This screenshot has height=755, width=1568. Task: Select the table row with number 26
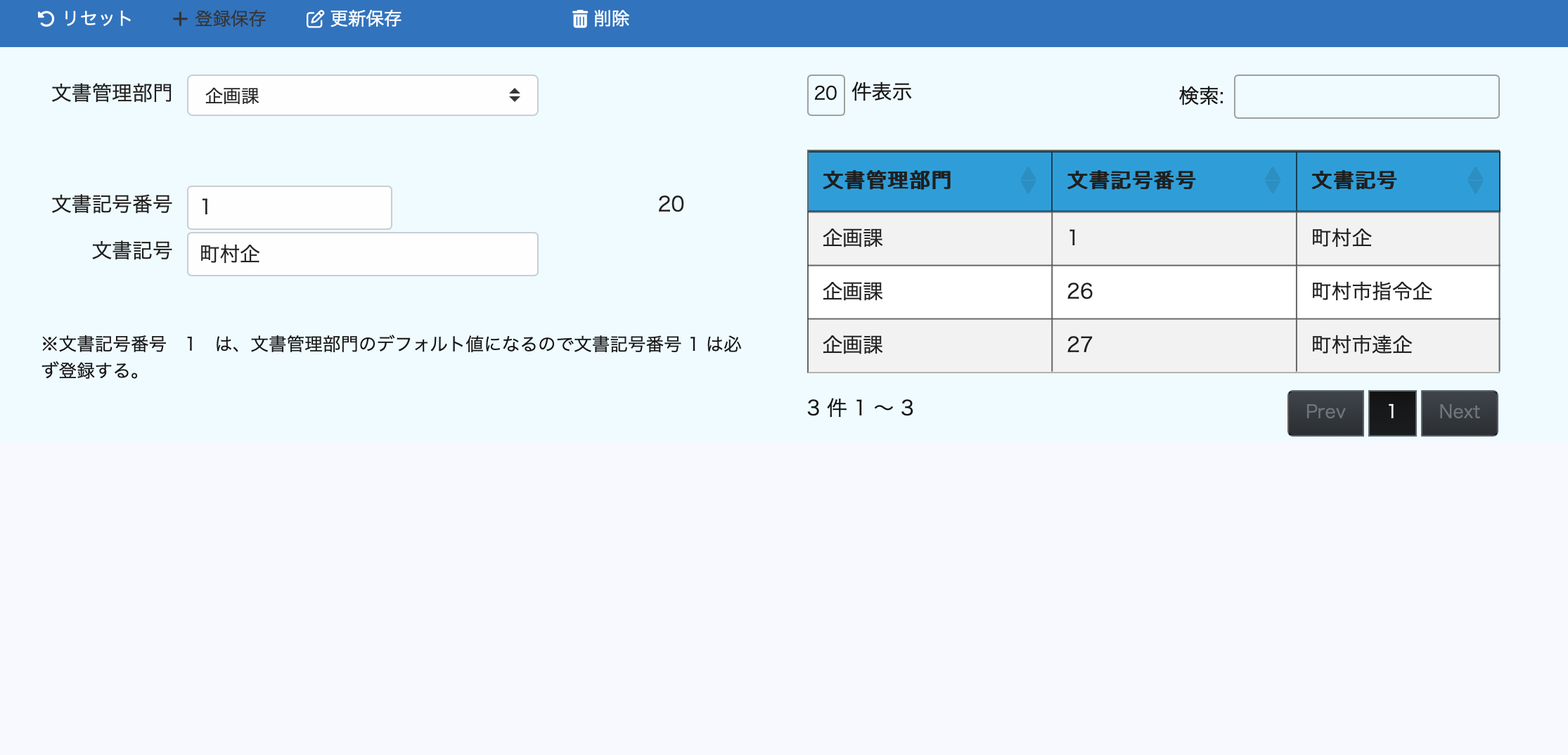1153,292
